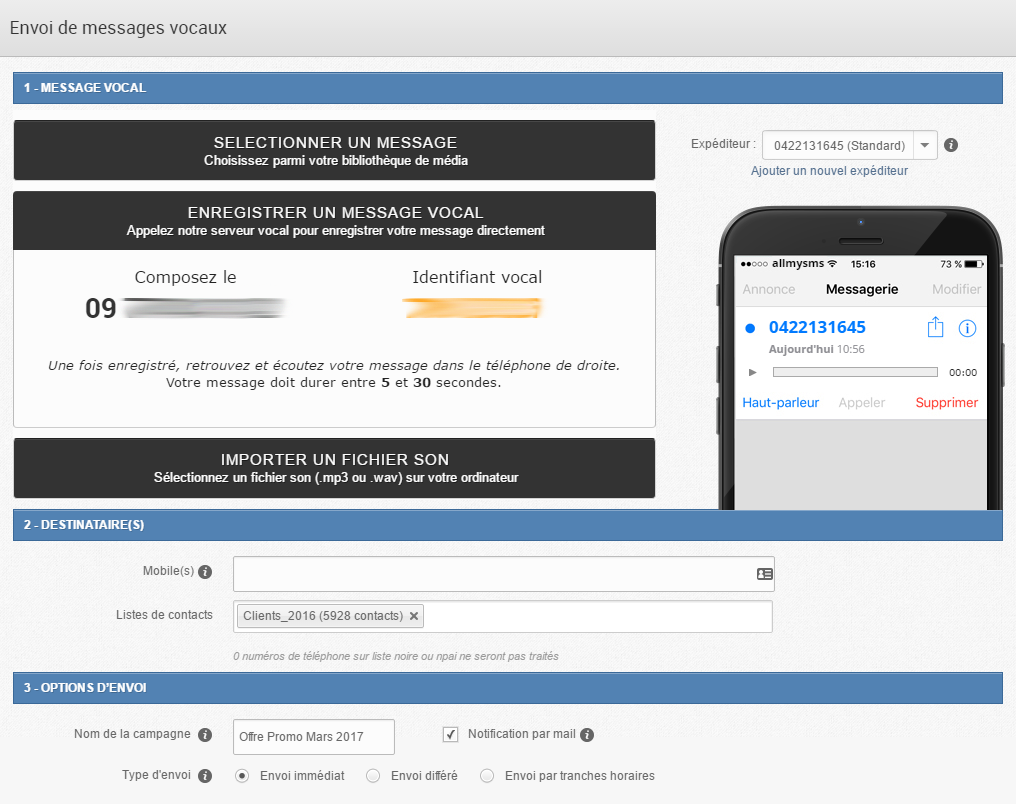Click the Nom de la campagne text field
This screenshot has width=1016, height=804.
pyautogui.click(x=314, y=737)
